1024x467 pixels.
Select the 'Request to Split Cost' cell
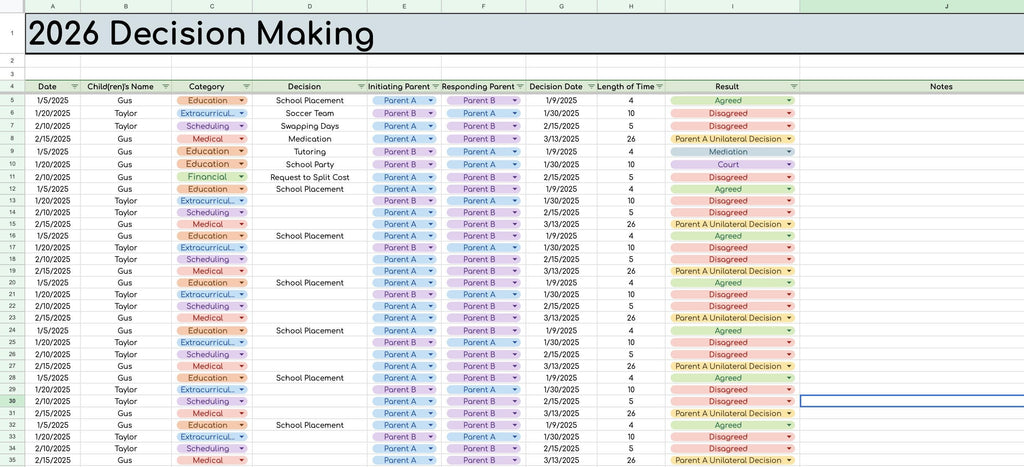(310, 177)
